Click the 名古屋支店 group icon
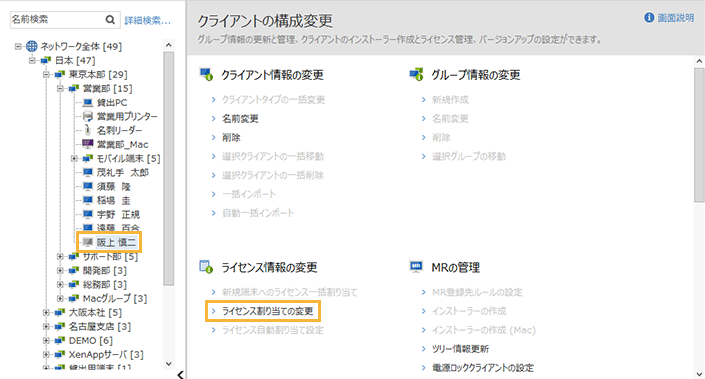705x379 pixels. pyautogui.click(x=59, y=326)
